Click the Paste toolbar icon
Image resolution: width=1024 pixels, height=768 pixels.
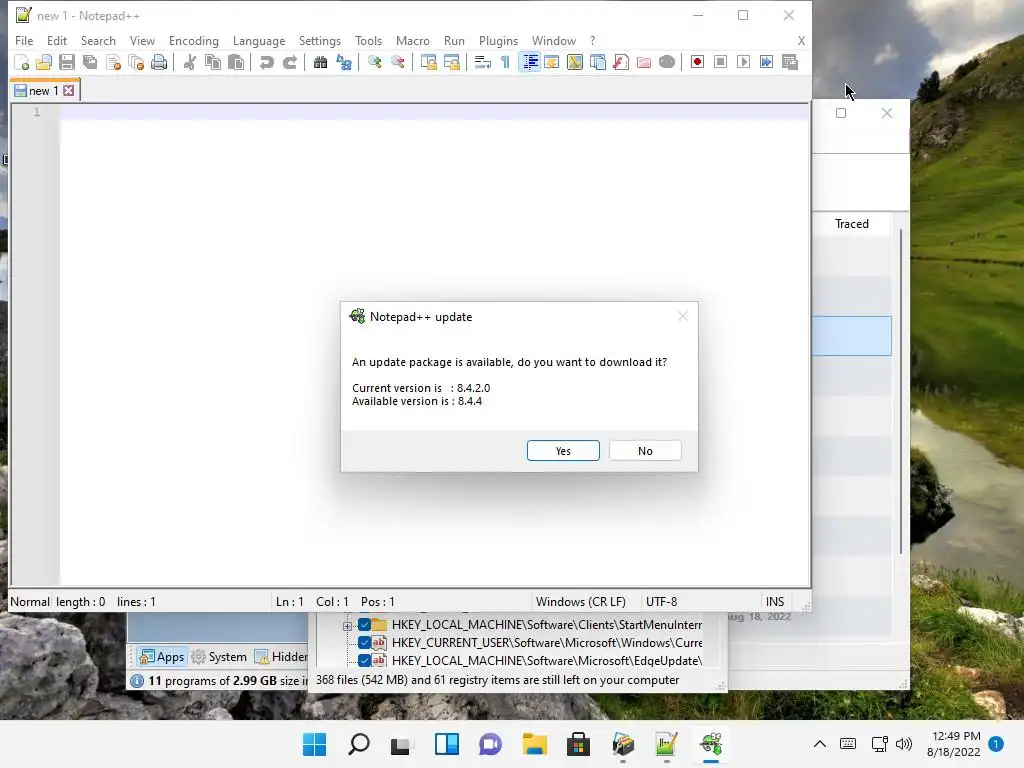click(x=236, y=62)
